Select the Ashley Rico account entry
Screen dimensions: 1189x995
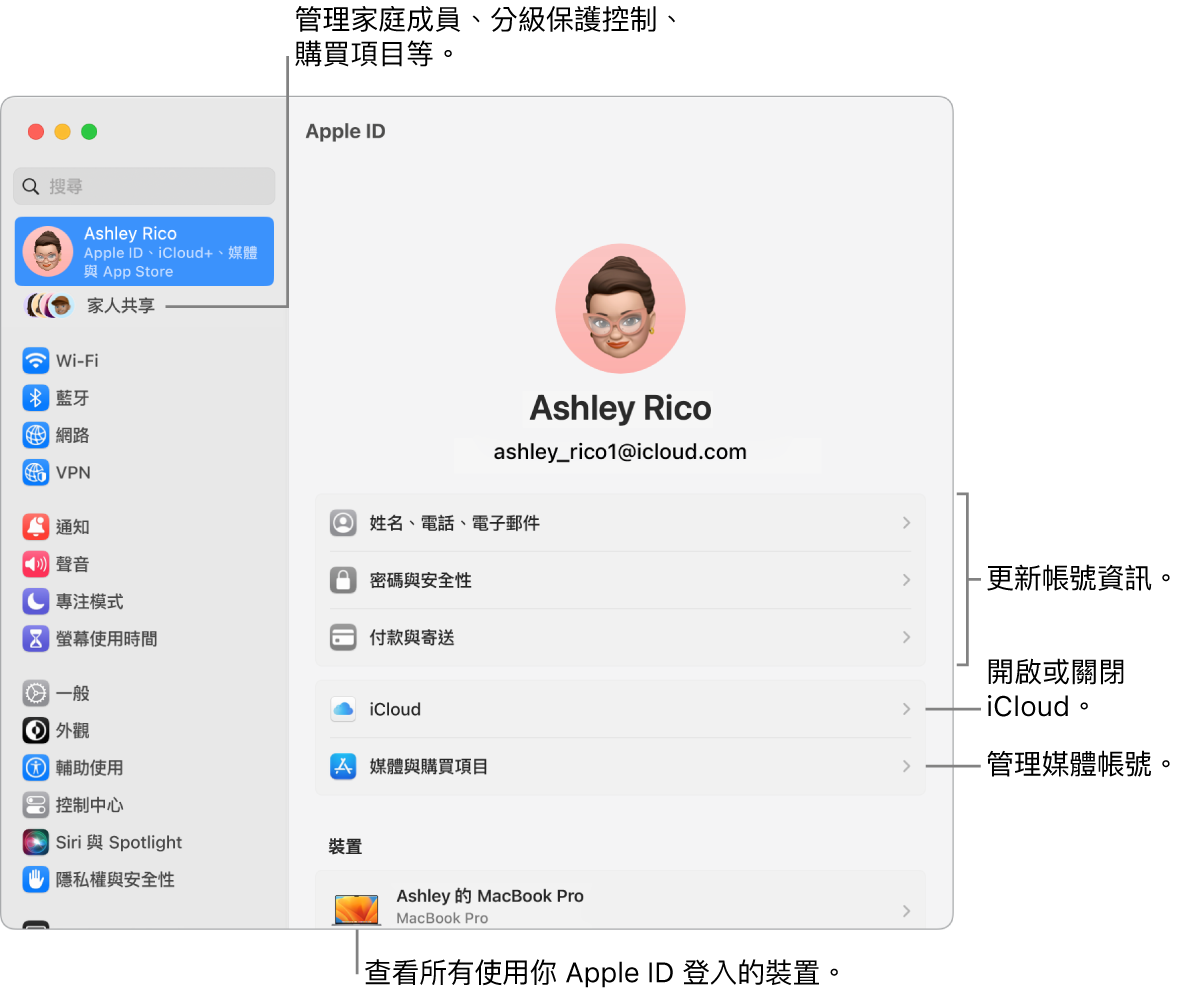click(x=143, y=251)
